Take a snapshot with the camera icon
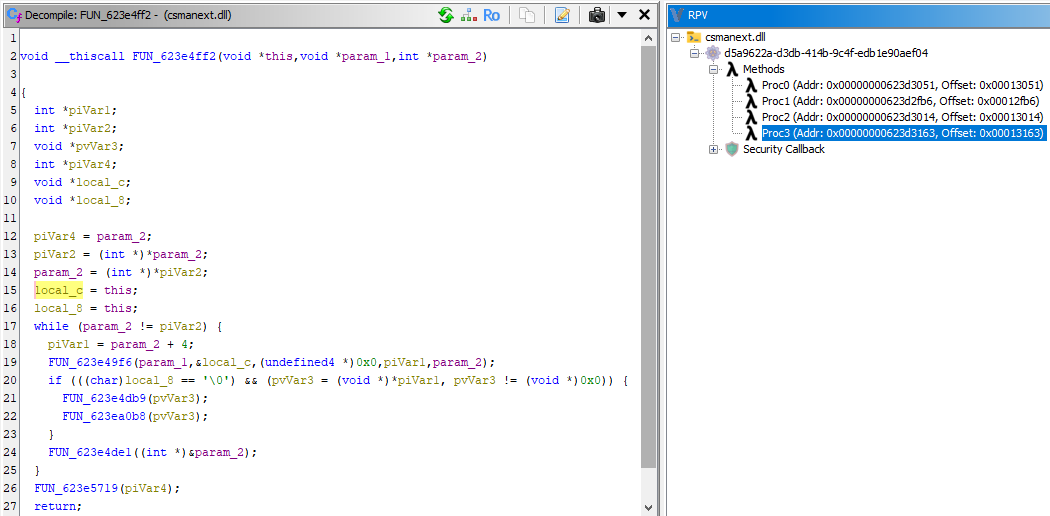This screenshot has height=516, width=1050. tap(597, 15)
